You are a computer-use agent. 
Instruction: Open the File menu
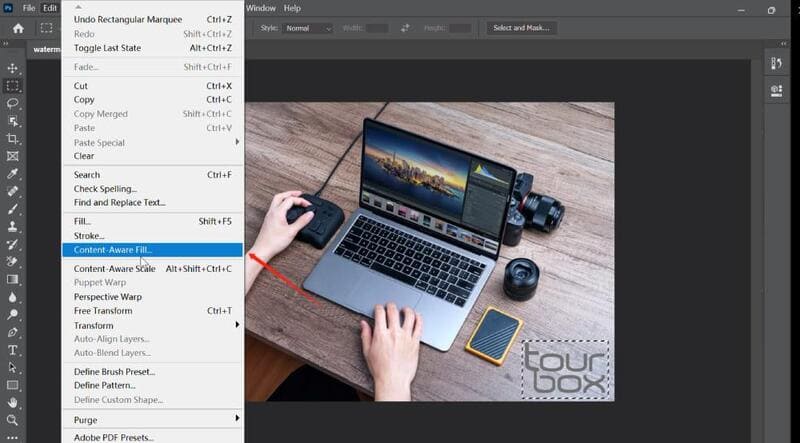[29, 8]
